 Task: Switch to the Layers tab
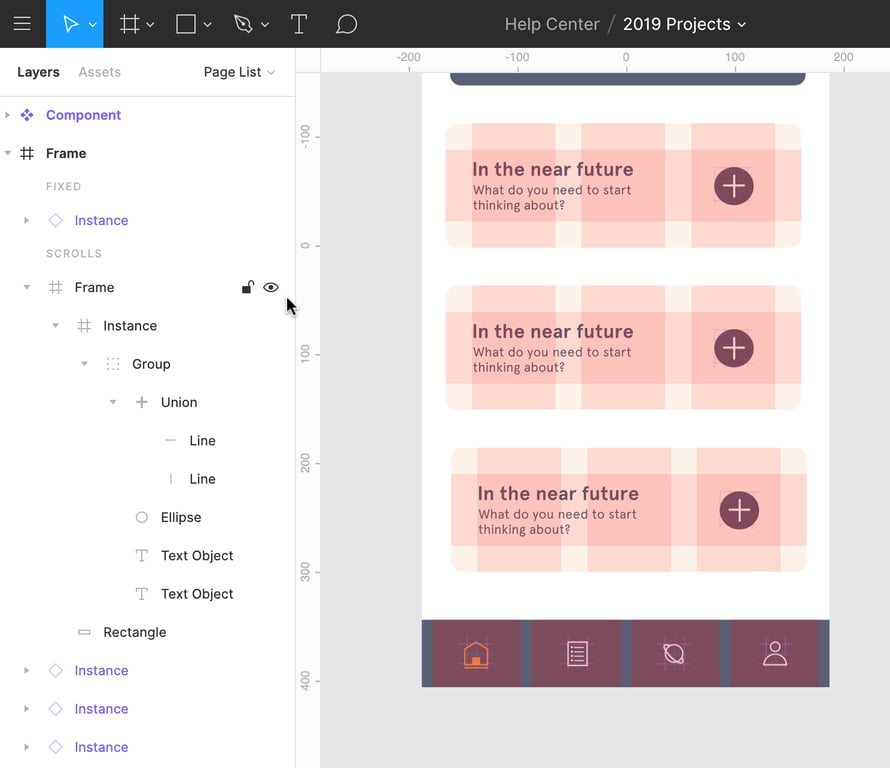[x=38, y=72]
